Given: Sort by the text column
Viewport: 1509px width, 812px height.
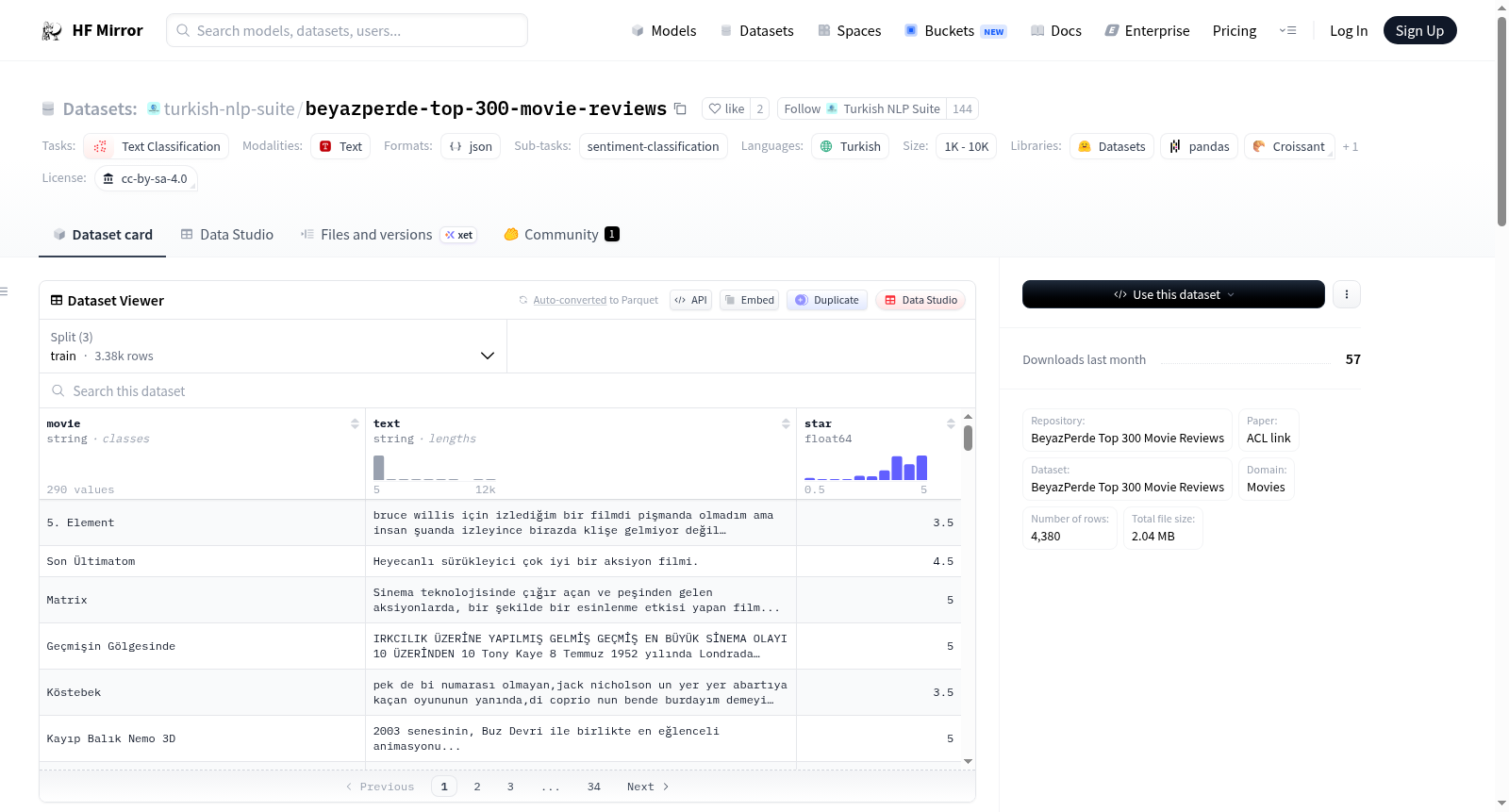Looking at the screenshot, I should [x=786, y=423].
